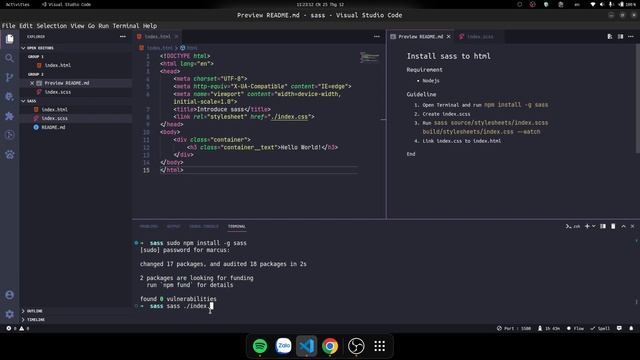Open the Extensions view
This screenshot has height=360, width=640.
pos(9,116)
